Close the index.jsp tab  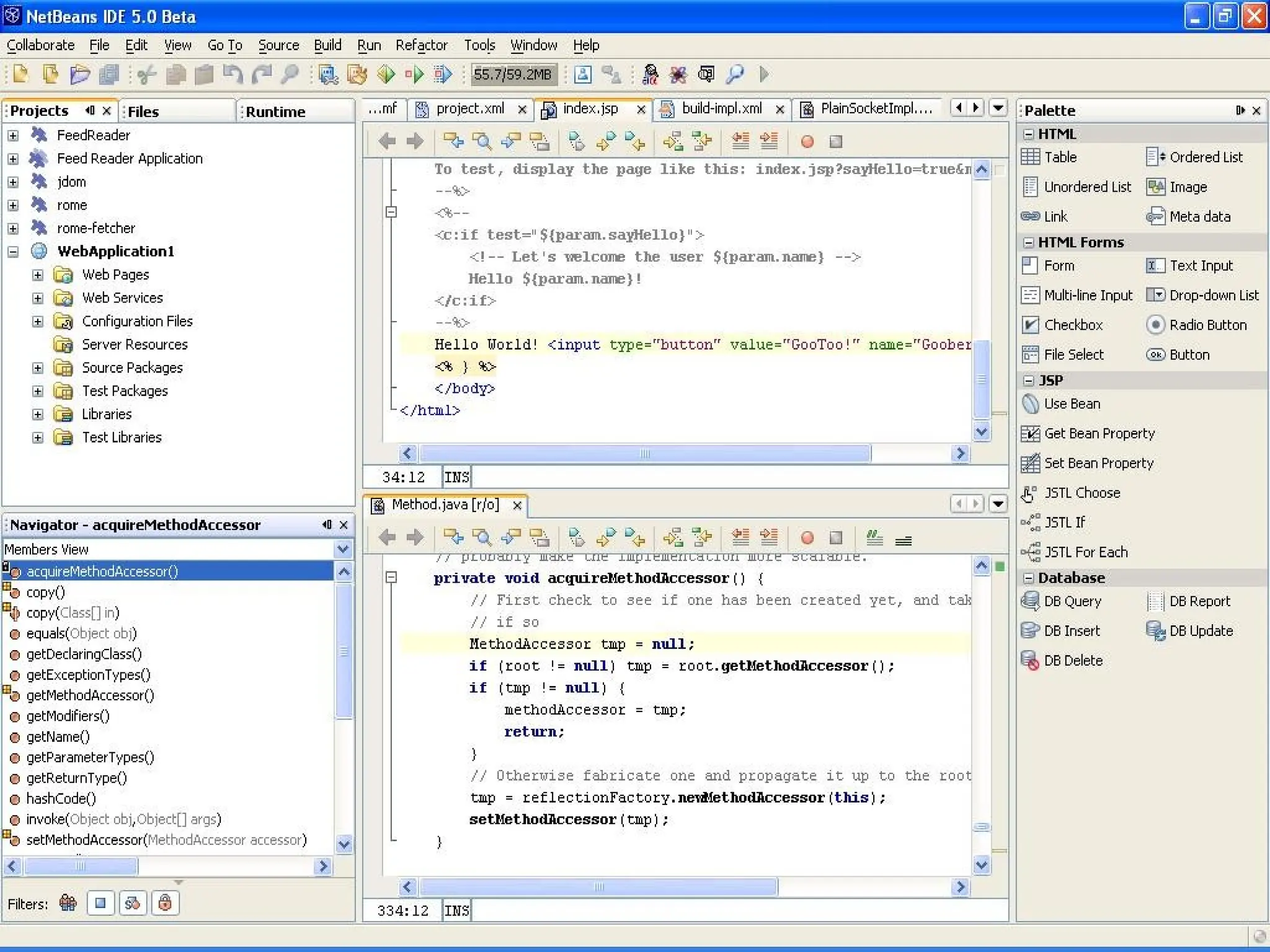[641, 110]
